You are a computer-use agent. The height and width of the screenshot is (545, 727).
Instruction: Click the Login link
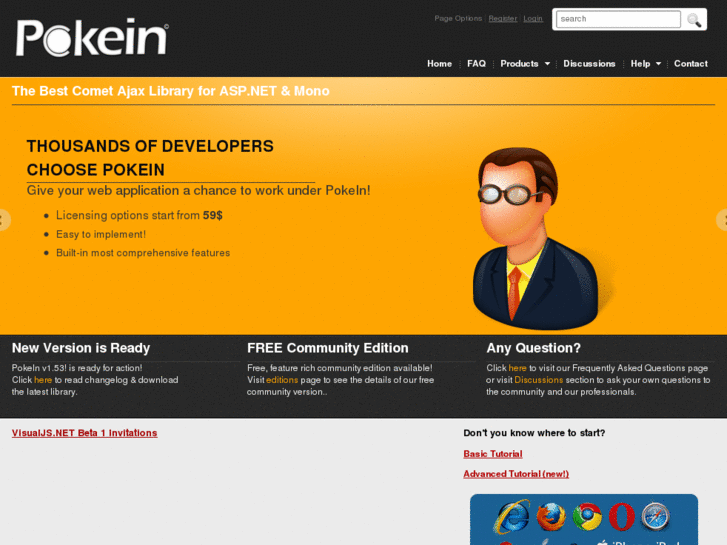pyautogui.click(x=533, y=19)
